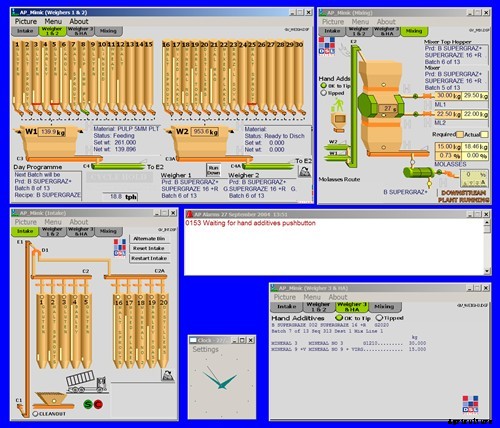Click the Required color swatch

point(460,134)
